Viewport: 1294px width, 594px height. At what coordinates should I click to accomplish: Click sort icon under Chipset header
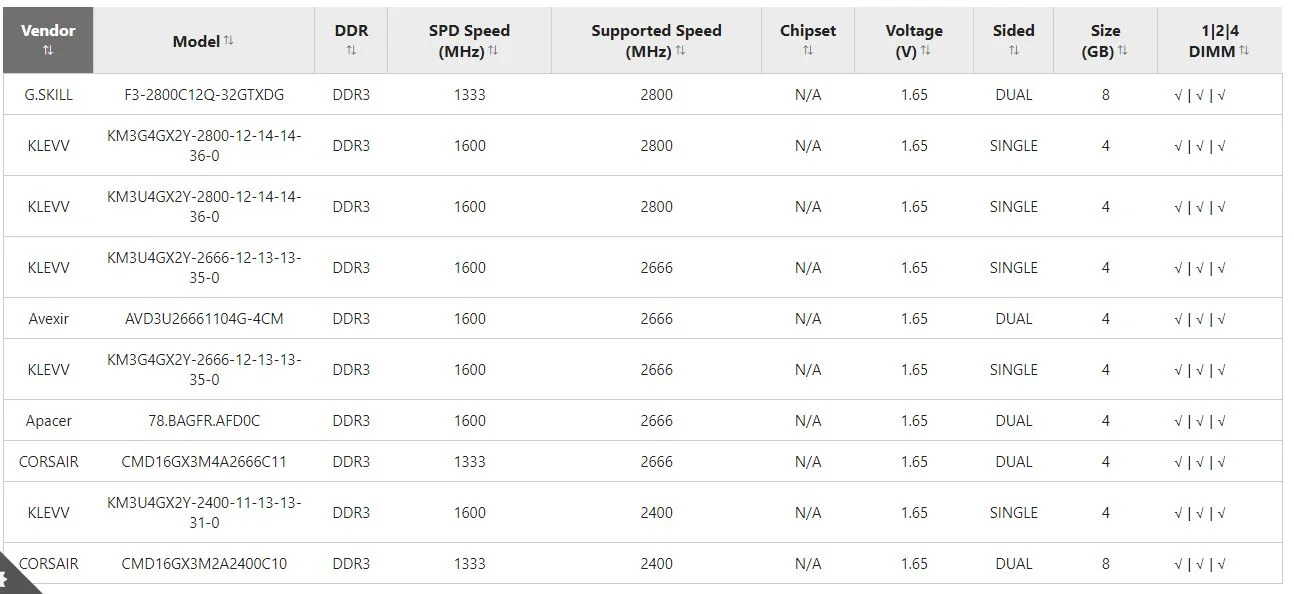point(807,51)
